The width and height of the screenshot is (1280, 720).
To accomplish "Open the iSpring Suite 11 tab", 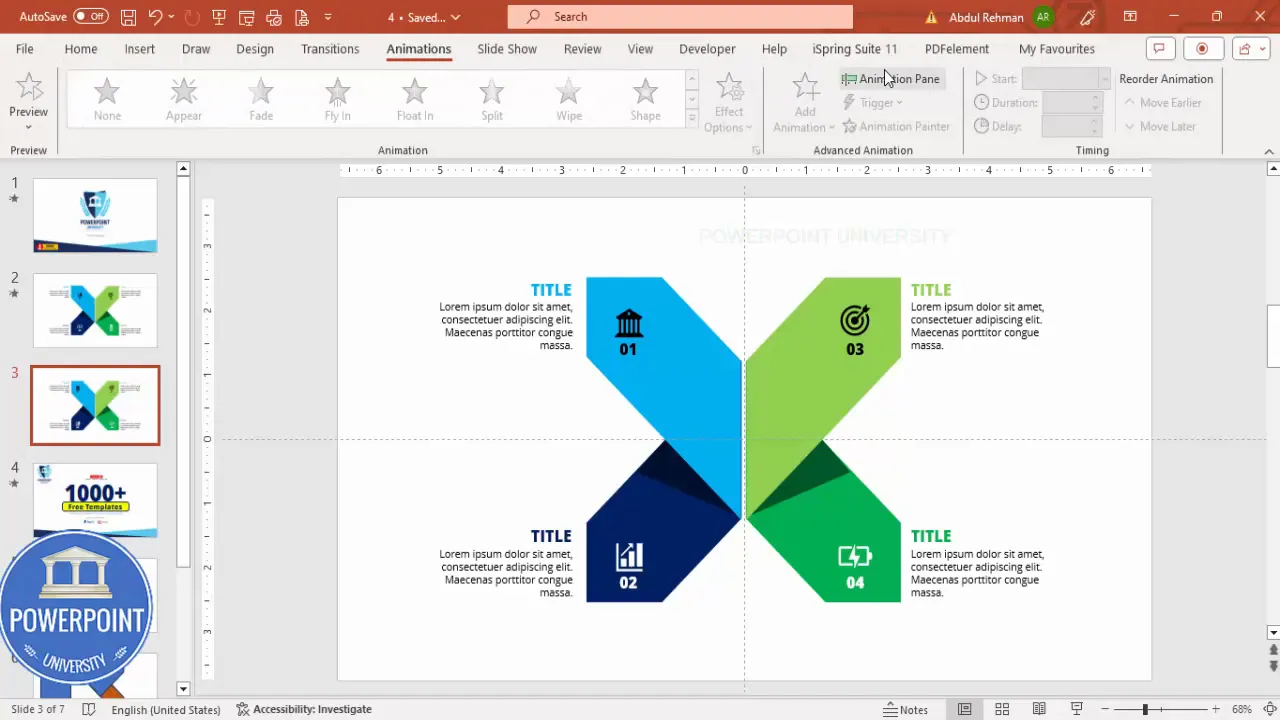I will tap(854, 48).
